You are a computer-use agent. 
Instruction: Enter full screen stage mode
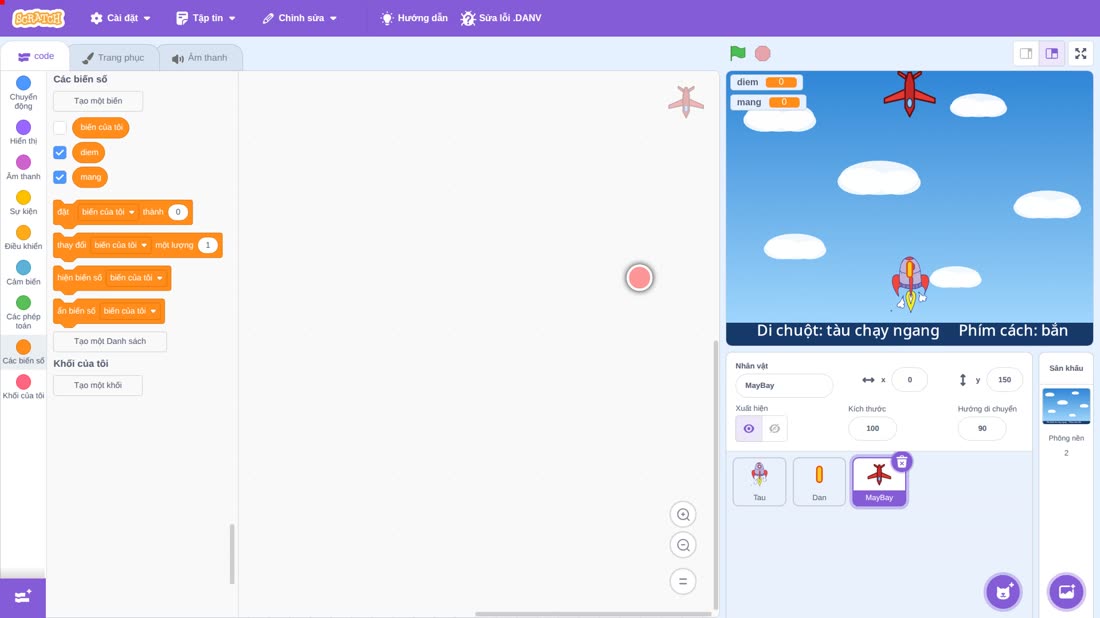click(1080, 53)
